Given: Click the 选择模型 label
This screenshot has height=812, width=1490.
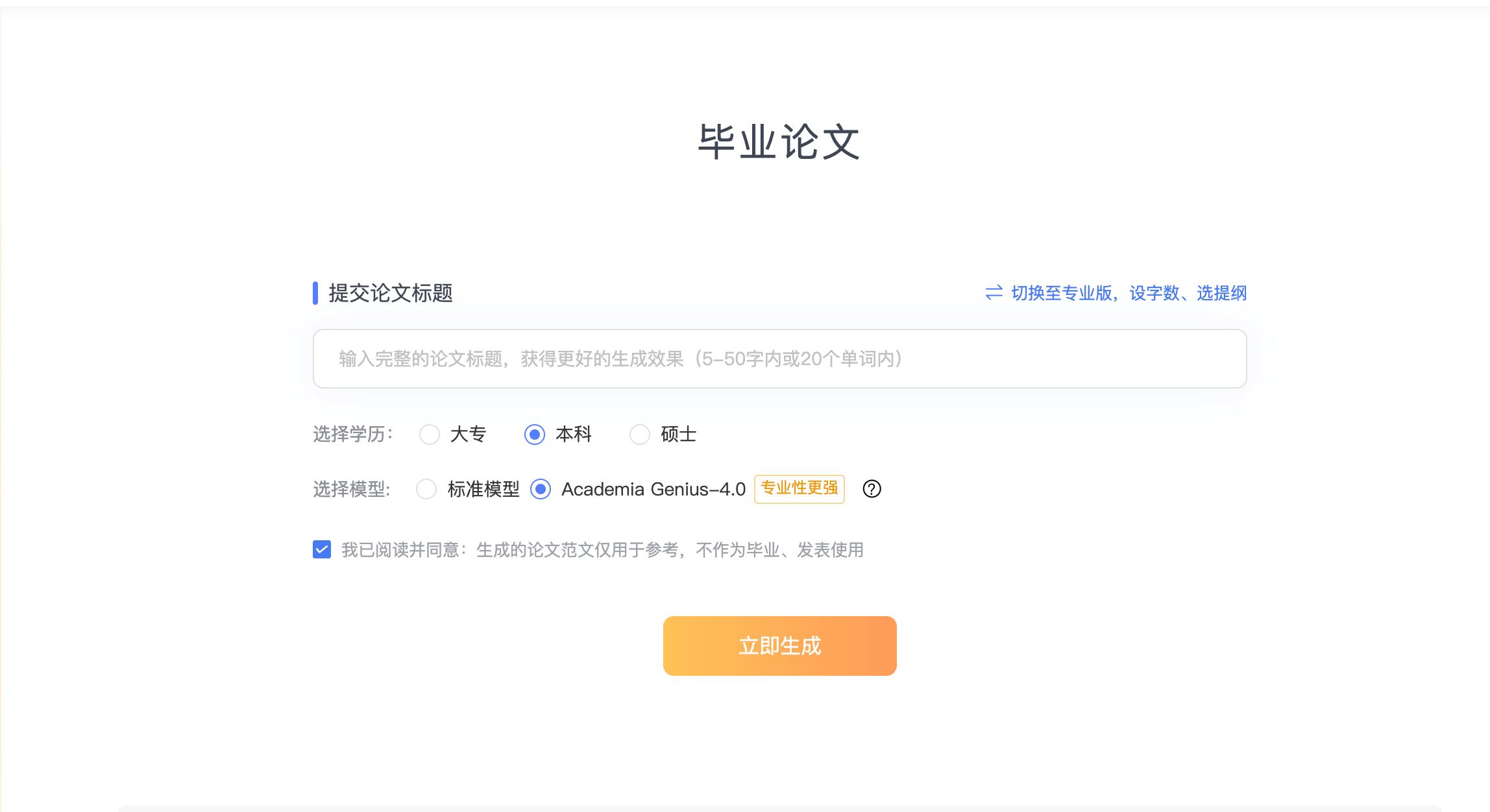Looking at the screenshot, I should click(x=352, y=489).
